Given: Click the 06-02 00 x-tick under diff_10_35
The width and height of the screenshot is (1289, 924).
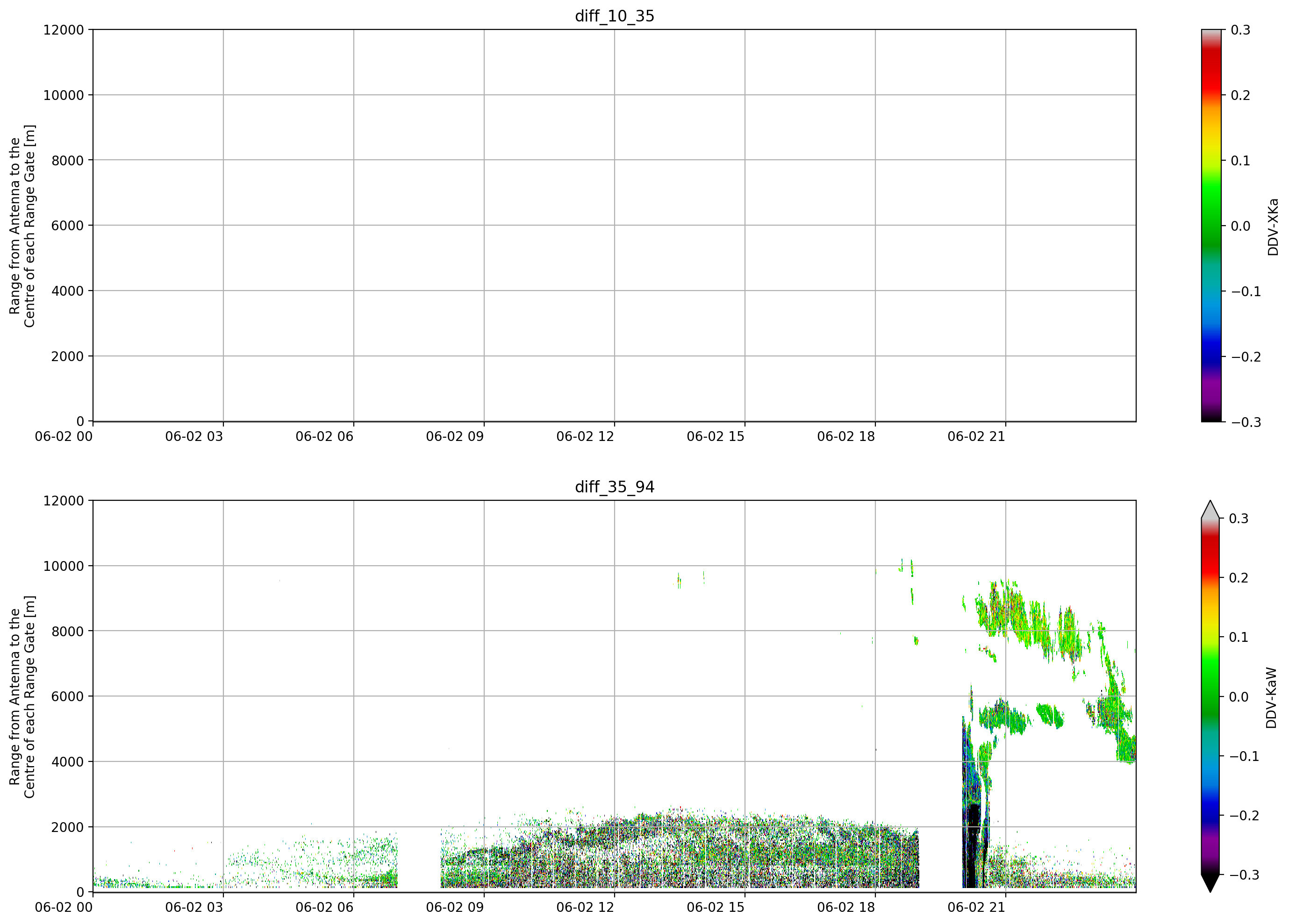Looking at the screenshot, I should [64, 436].
